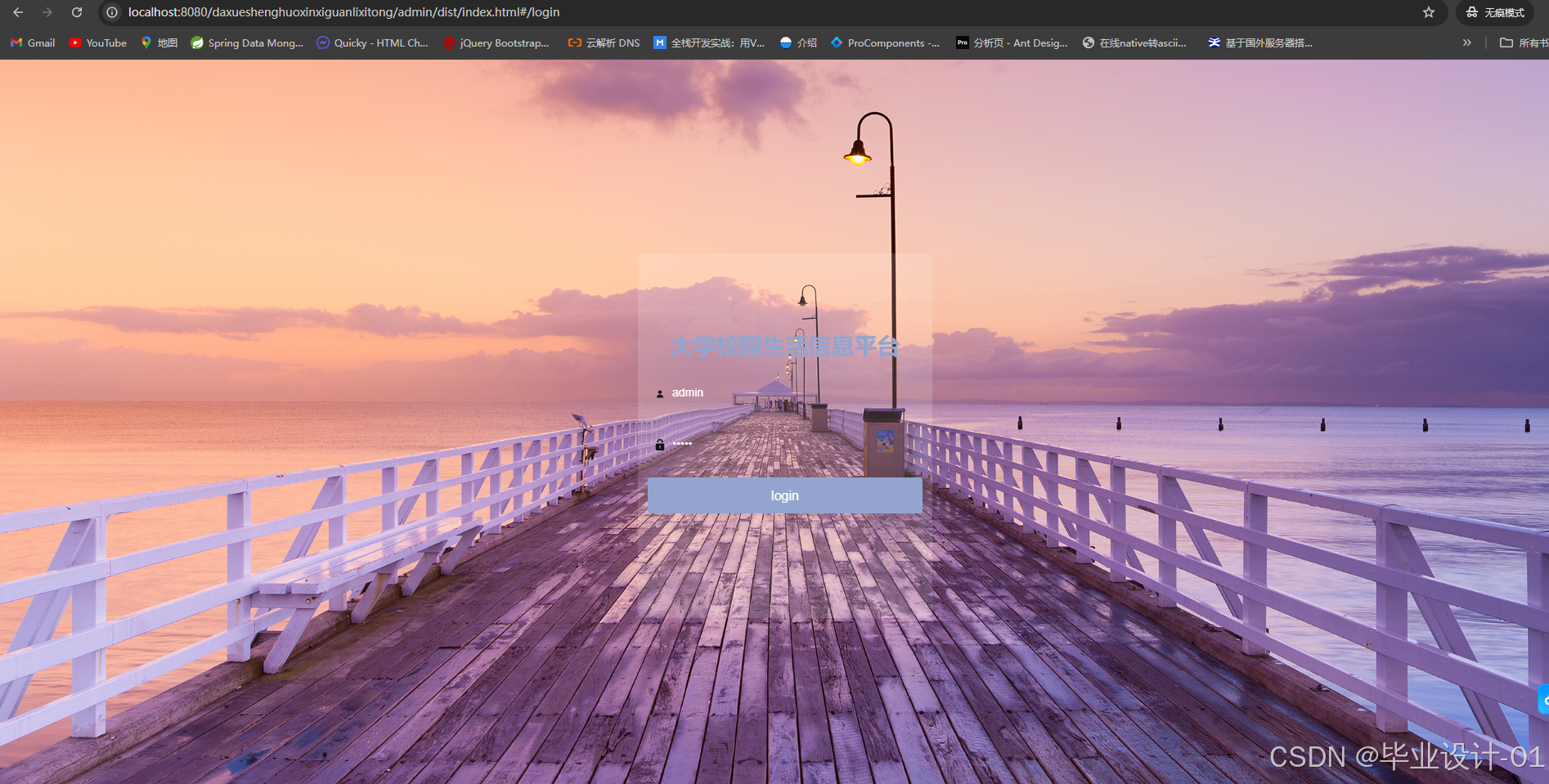Image resolution: width=1549 pixels, height=784 pixels.
Task: Open the ProComponents bookmark
Action: (x=885, y=43)
